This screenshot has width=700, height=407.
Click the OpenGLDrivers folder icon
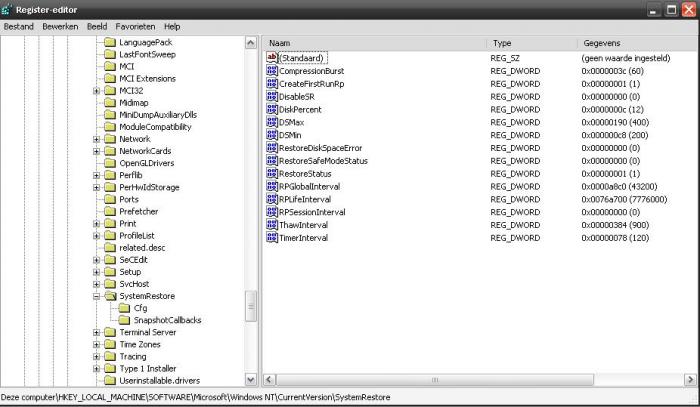pyautogui.click(x=110, y=163)
